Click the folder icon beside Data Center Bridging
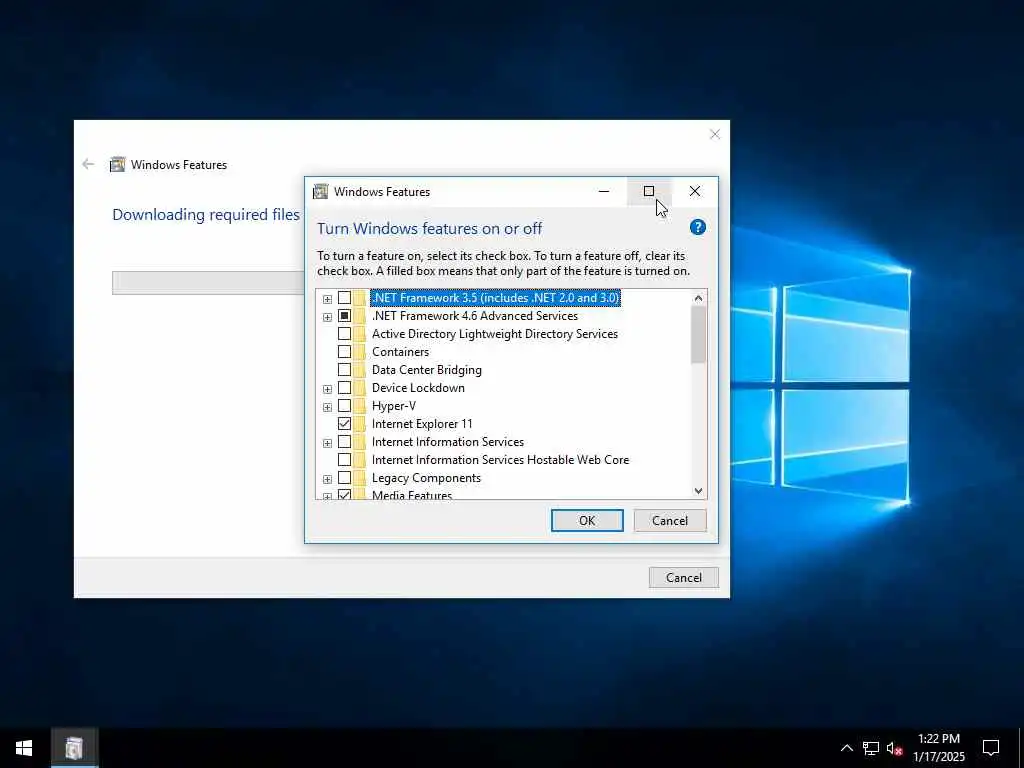 coord(360,370)
